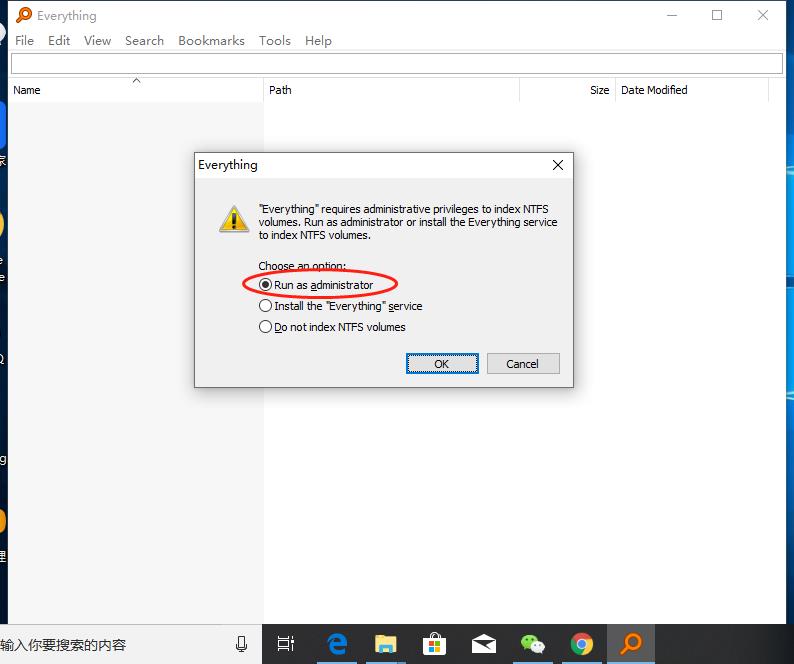This screenshot has height=664, width=794.
Task: Sort results by Date Modified column
Action: tap(692, 90)
